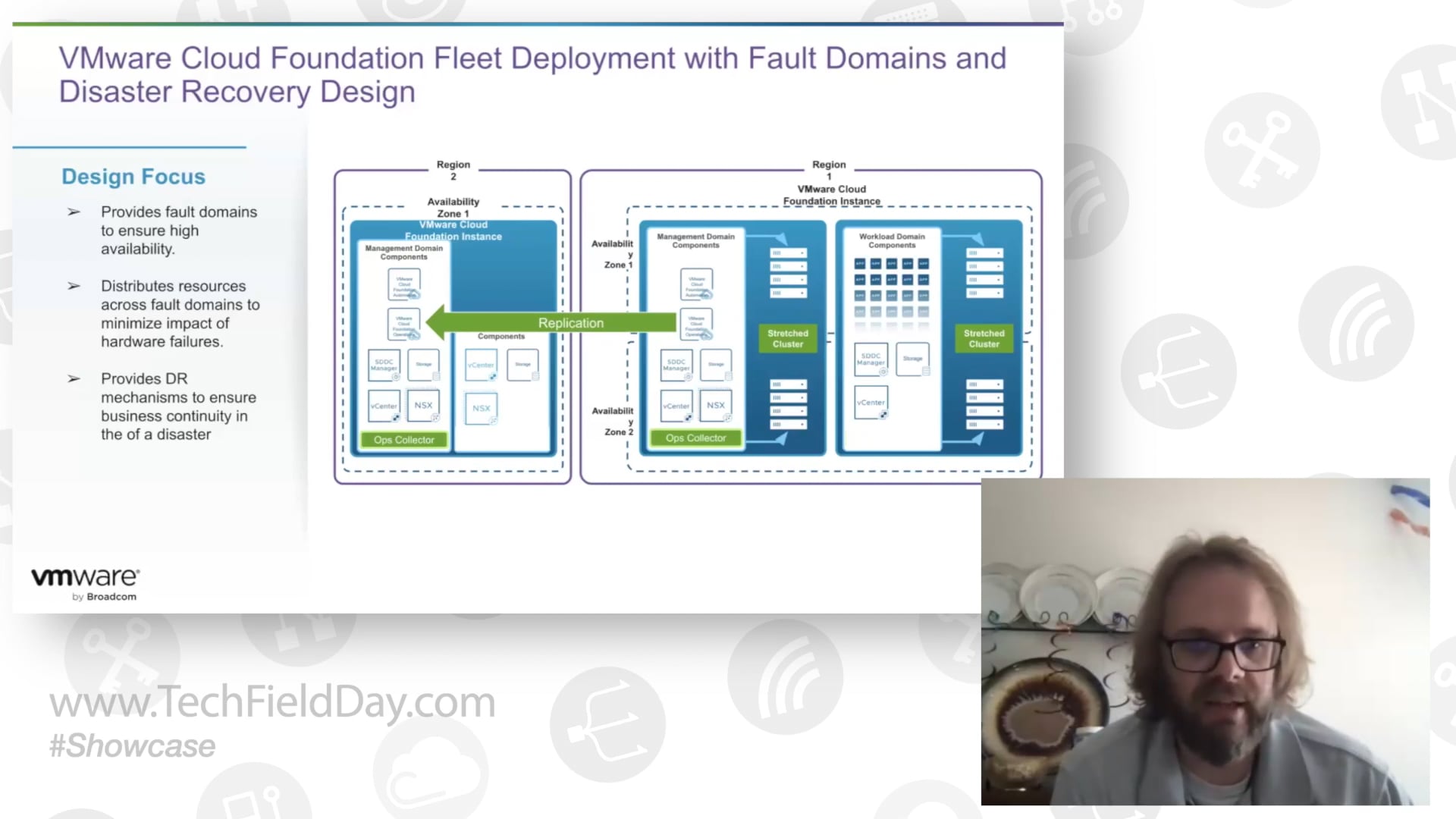Viewport: 1456px width, 819px height.
Task: Click the NSX icon in Management Domain Components
Action: point(423,406)
